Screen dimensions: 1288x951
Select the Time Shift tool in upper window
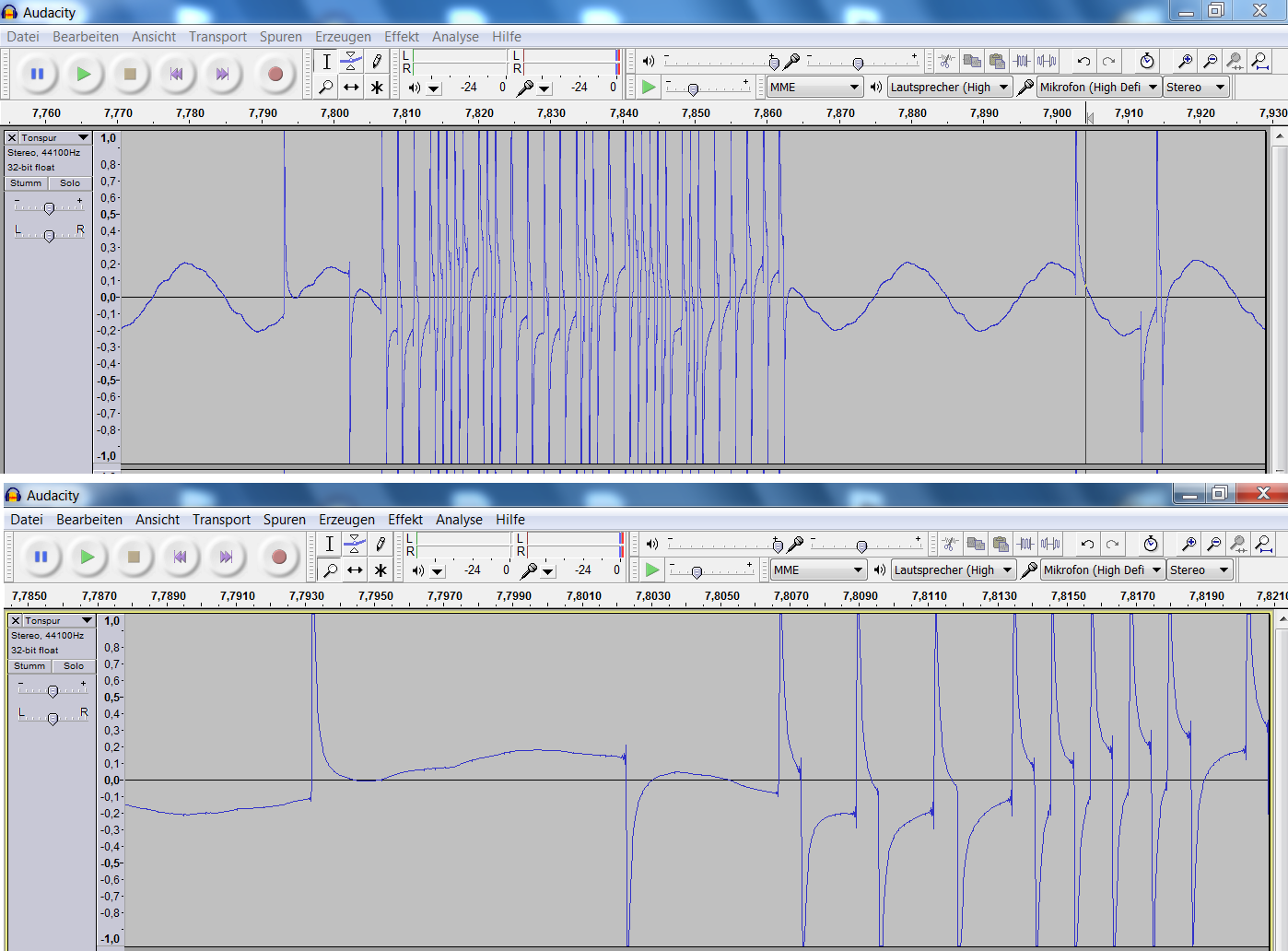(351, 88)
